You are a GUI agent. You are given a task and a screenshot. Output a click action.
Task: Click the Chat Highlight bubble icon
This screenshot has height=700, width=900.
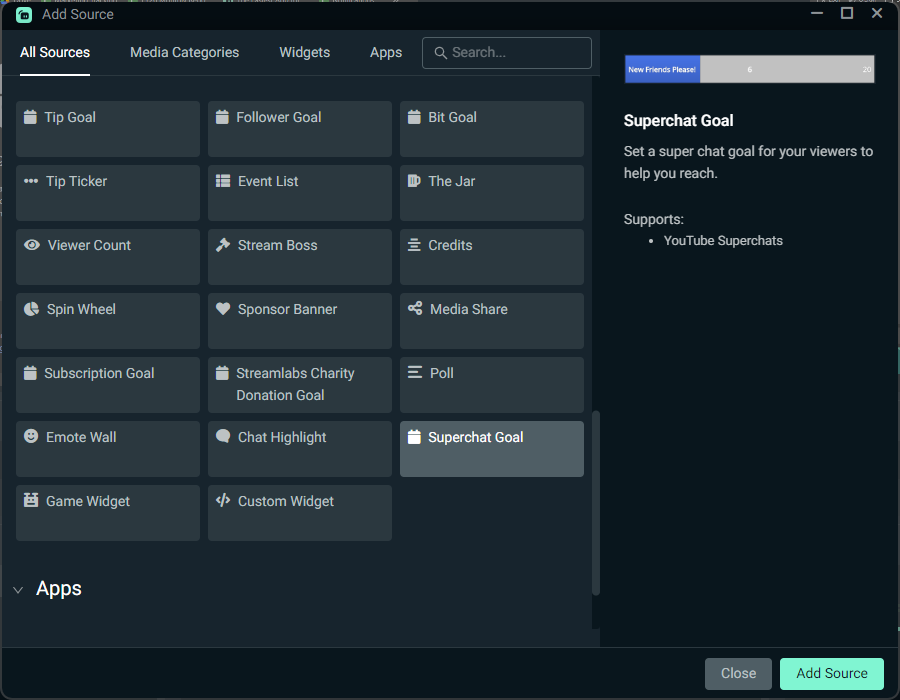(x=223, y=437)
